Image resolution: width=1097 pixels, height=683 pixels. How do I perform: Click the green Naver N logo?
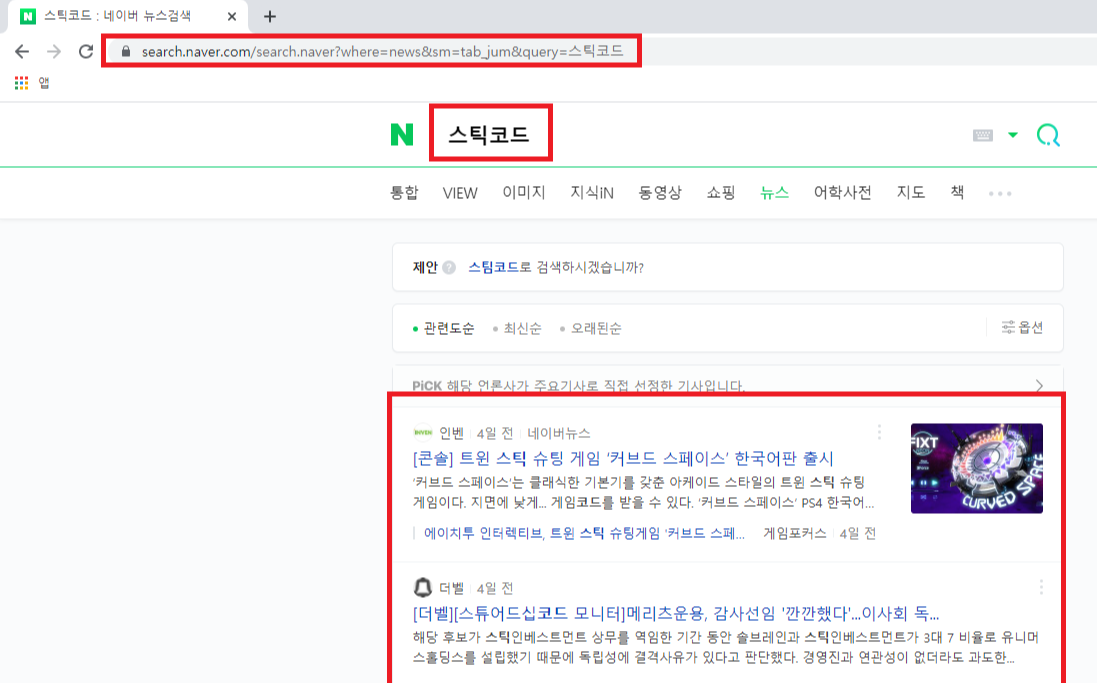(x=402, y=134)
